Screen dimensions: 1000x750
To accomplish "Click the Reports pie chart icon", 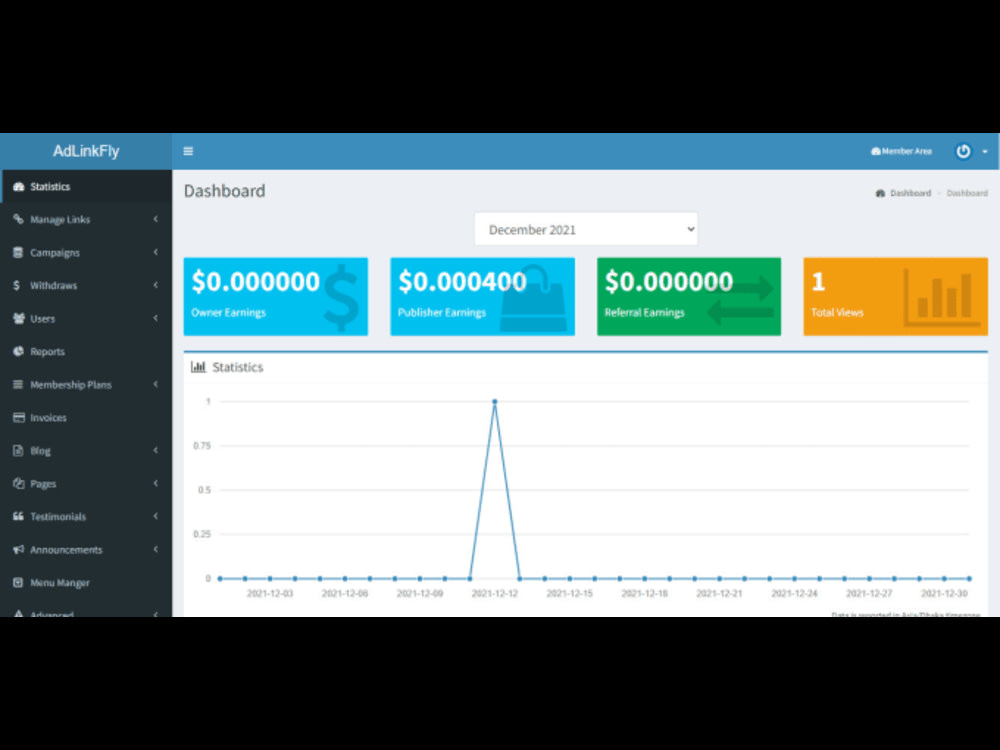I will pos(18,351).
